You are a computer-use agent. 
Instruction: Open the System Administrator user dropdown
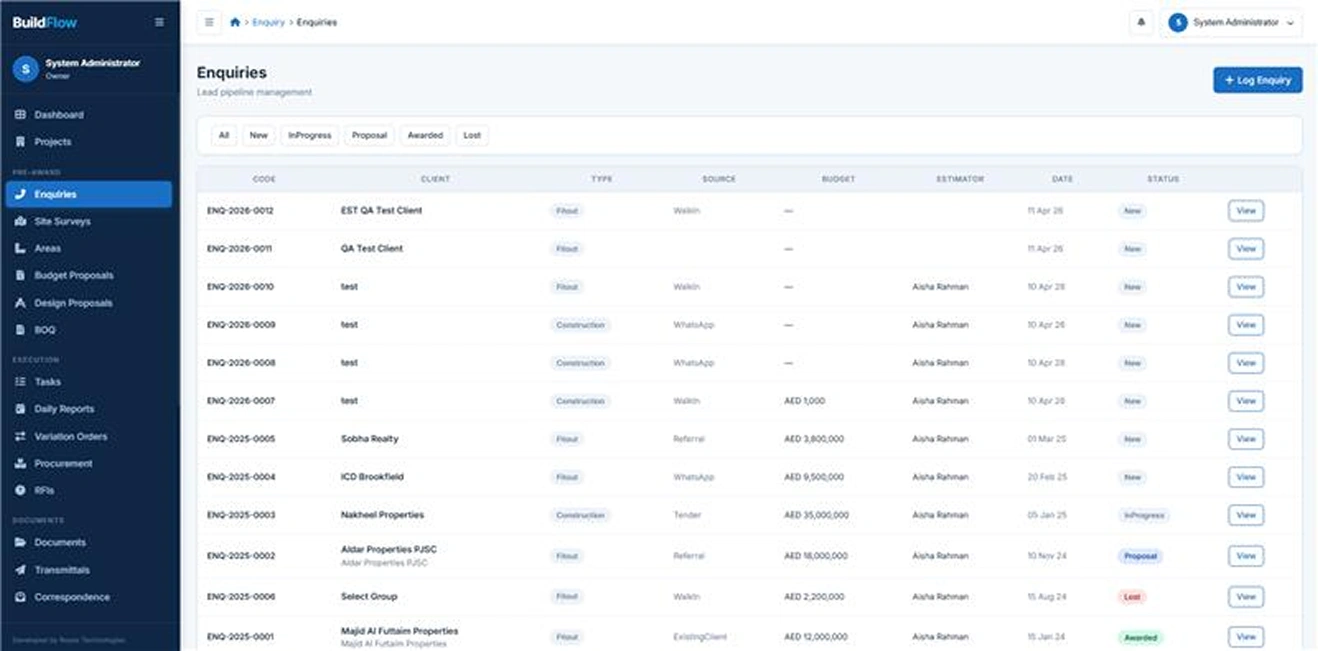click(x=1231, y=22)
